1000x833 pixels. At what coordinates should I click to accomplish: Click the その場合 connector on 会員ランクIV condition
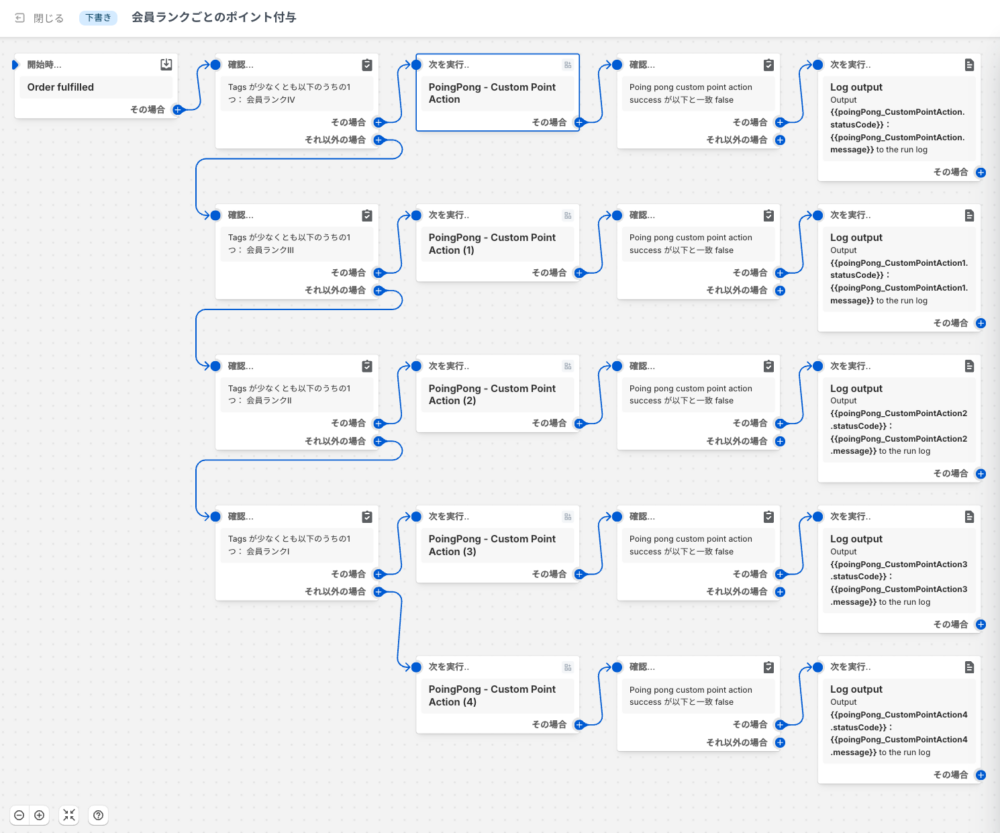point(379,122)
